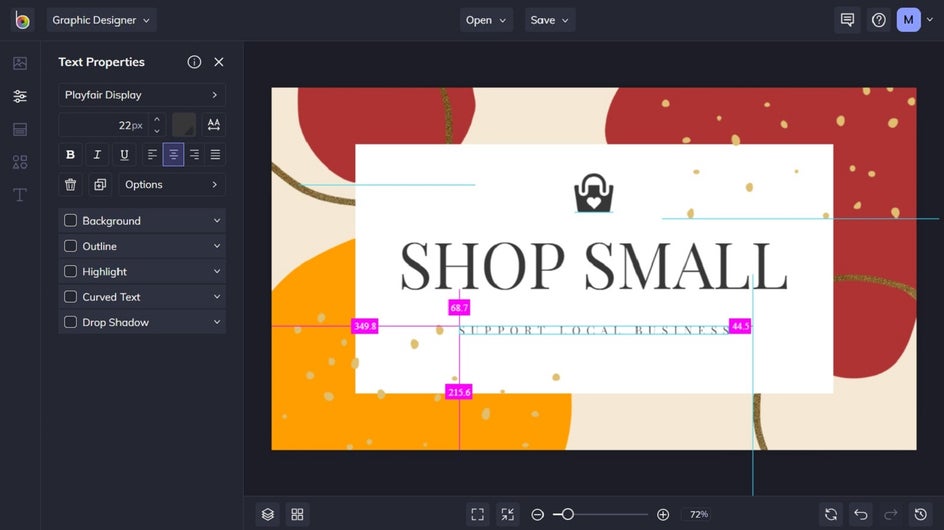The height and width of the screenshot is (530, 944).
Task: Apply italic style to text
Action: (x=97, y=155)
